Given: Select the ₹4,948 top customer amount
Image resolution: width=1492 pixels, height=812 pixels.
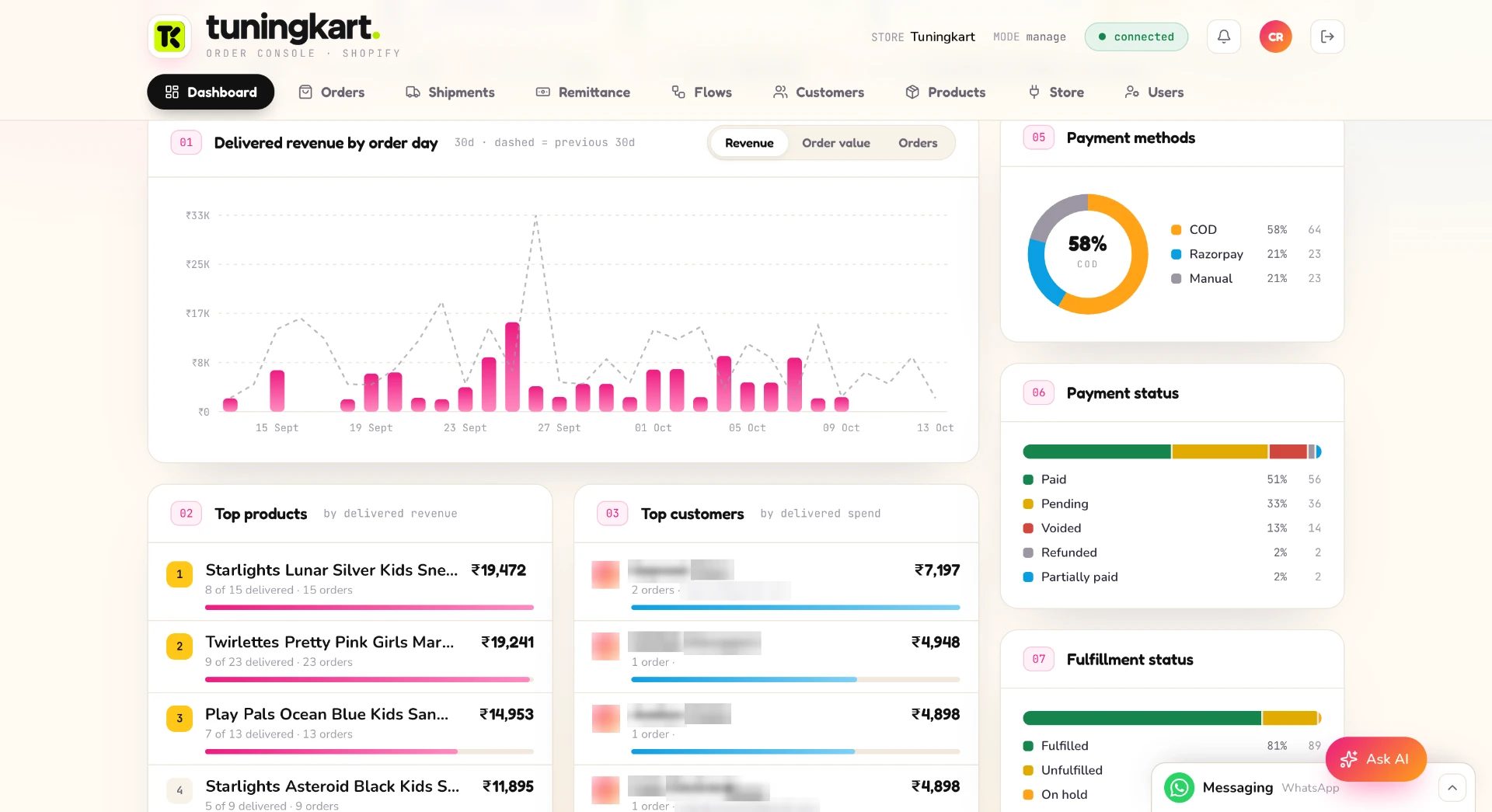Looking at the screenshot, I should [x=936, y=643].
